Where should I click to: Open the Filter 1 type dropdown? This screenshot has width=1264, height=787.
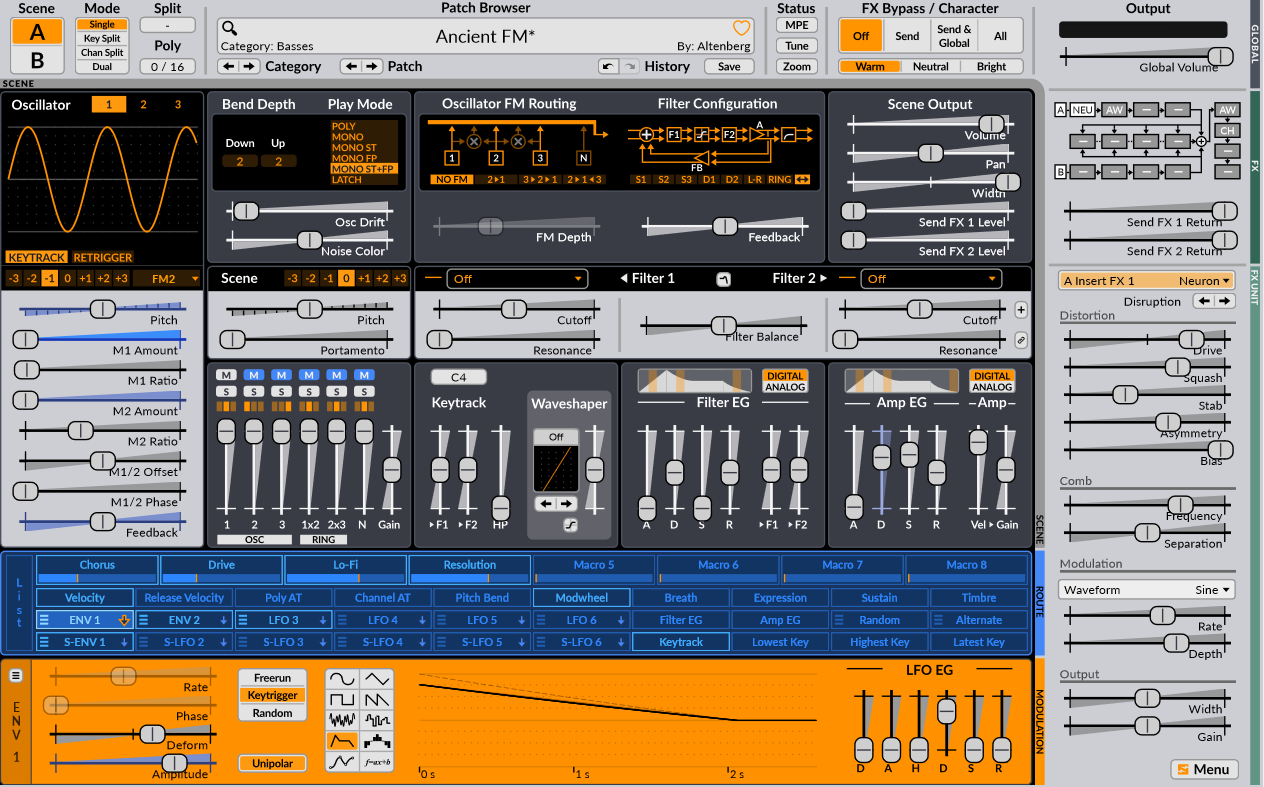click(516, 279)
